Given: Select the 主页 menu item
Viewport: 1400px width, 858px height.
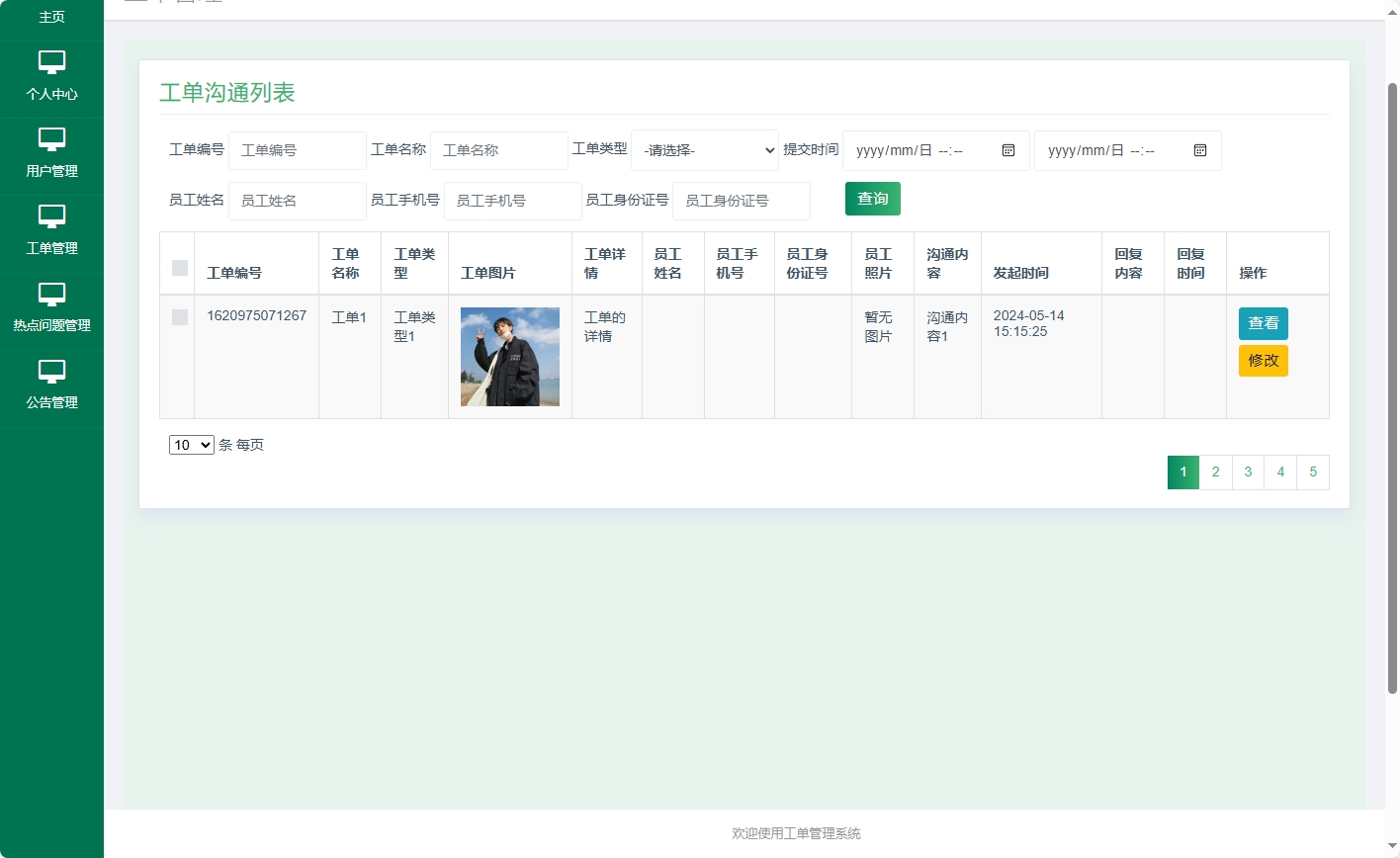Looking at the screenshot, I should pos(51,16).
